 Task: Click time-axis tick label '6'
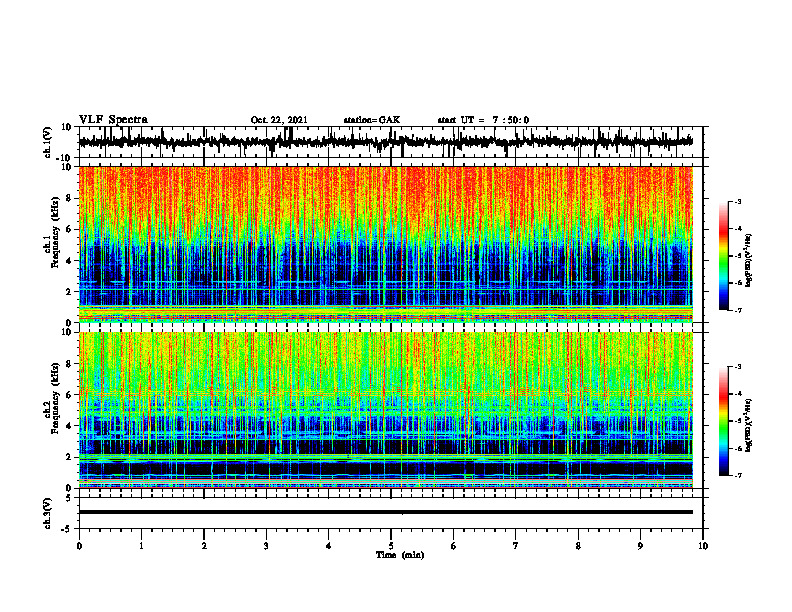(454, 546)
